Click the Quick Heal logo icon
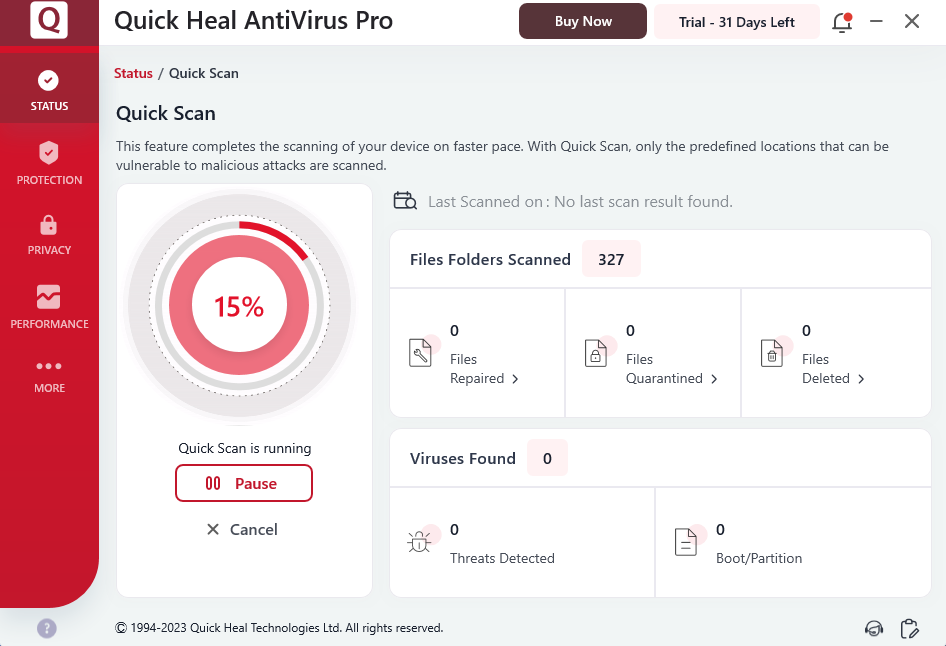This screenshot has height=646, width=946. [49, 21]
